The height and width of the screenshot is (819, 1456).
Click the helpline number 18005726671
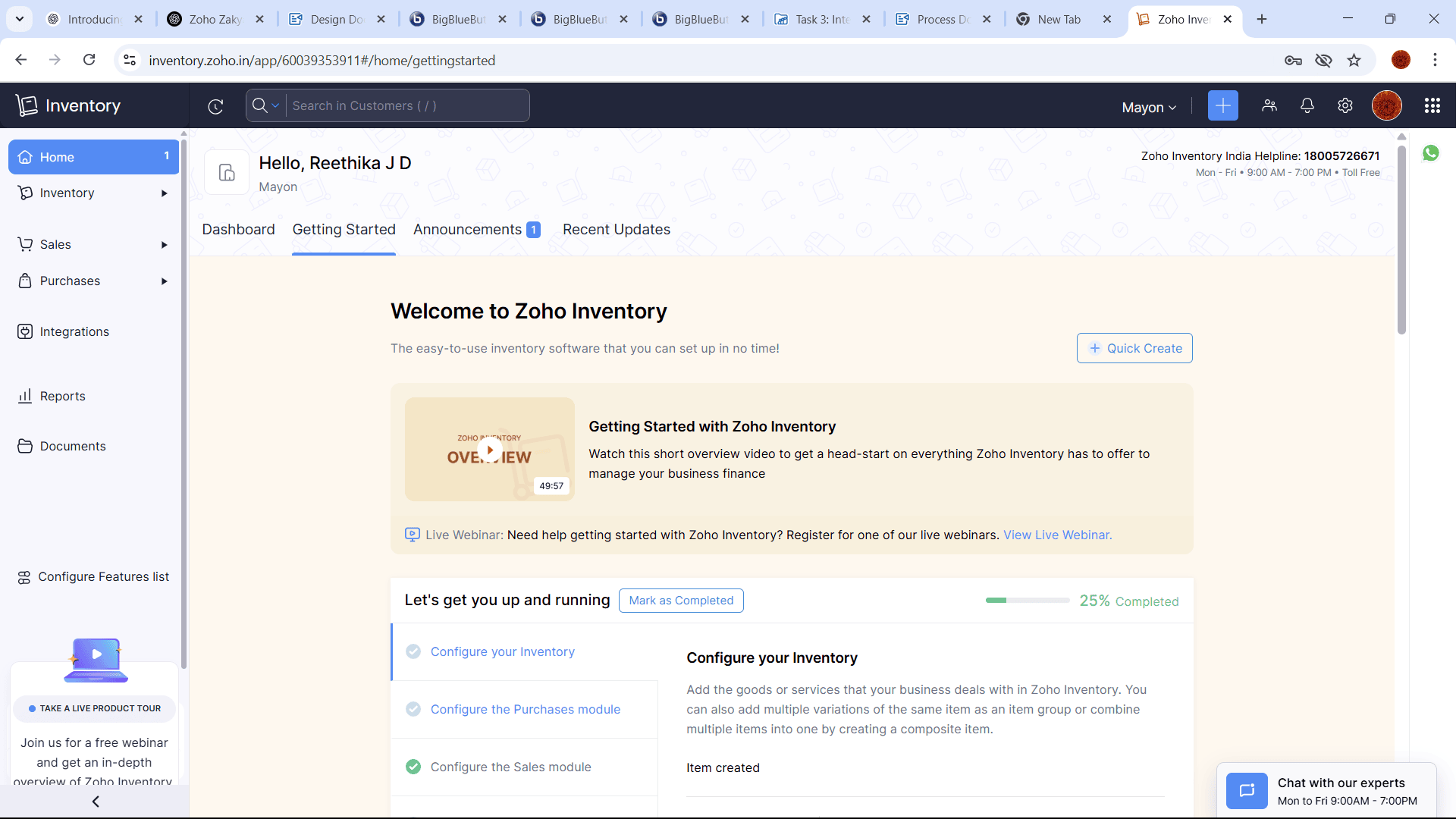click(x=1341, y=156)
